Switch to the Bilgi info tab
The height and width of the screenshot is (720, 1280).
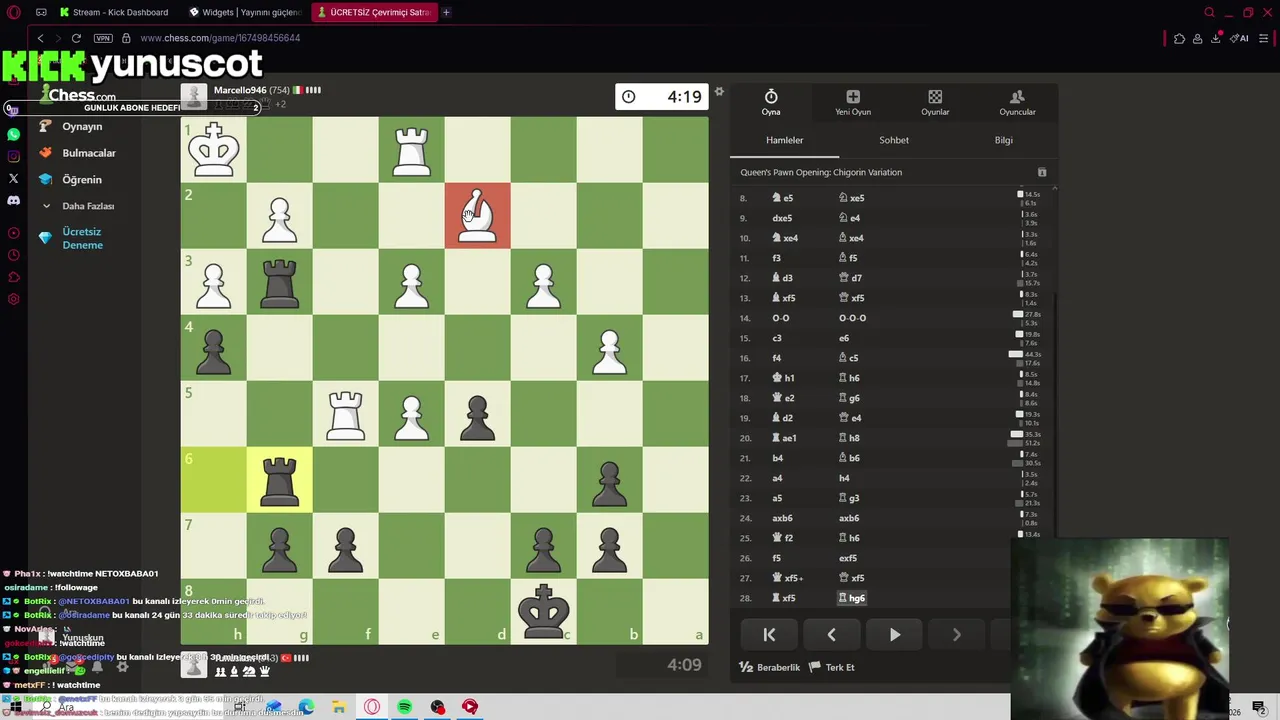pyautogui.click(x=1003, y=140)
